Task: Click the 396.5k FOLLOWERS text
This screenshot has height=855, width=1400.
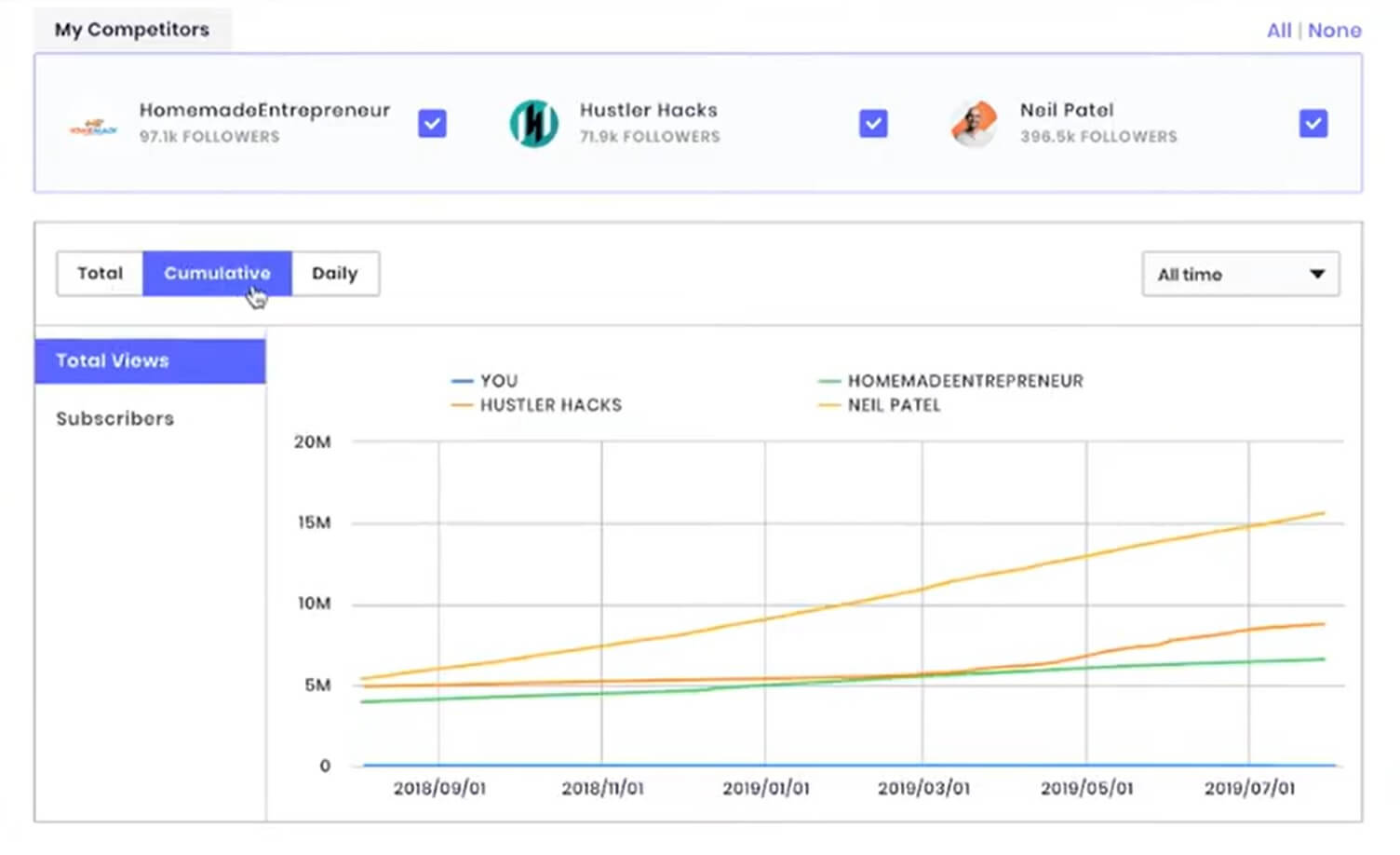Action: coord(1098,136)
